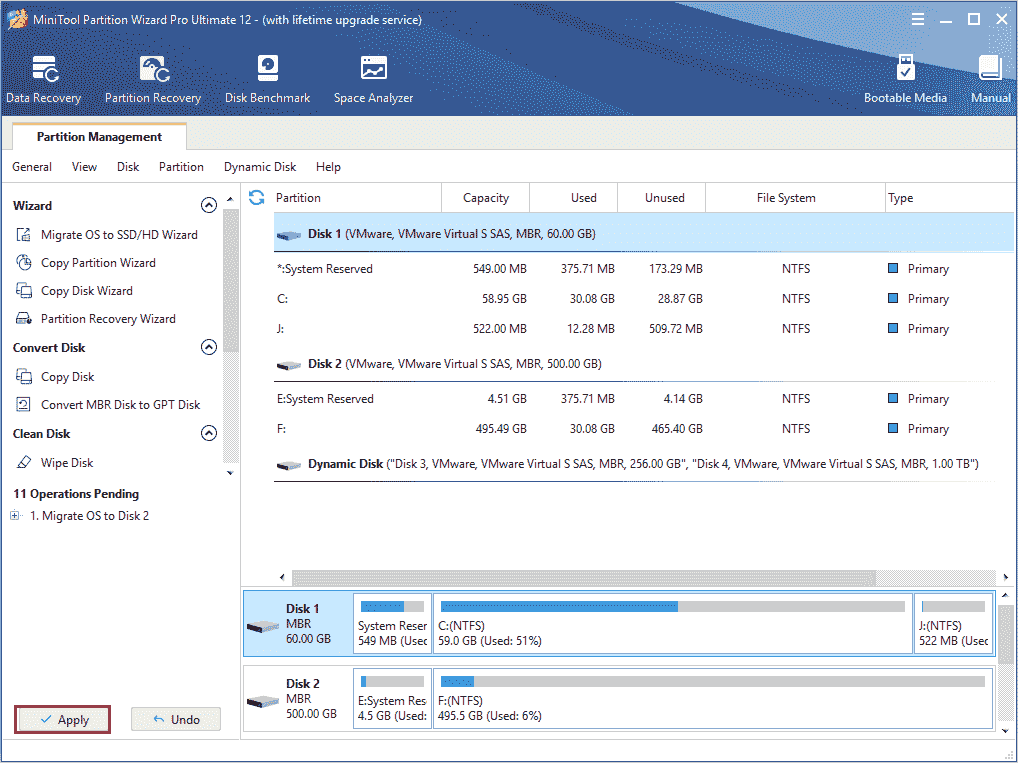Viewport: 1018px width, 763px height.
Task: Apply the pending operations
Action: click(62, 719)
